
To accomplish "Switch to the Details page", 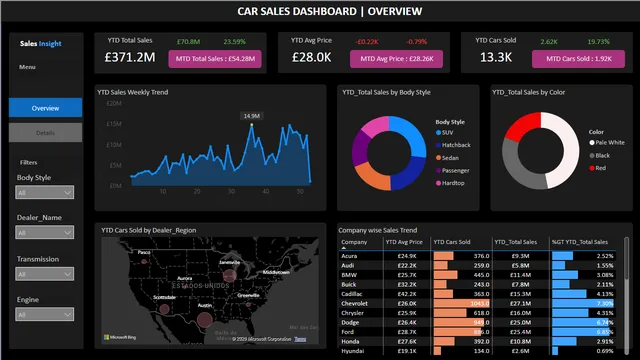I will [x=45, y=133].
